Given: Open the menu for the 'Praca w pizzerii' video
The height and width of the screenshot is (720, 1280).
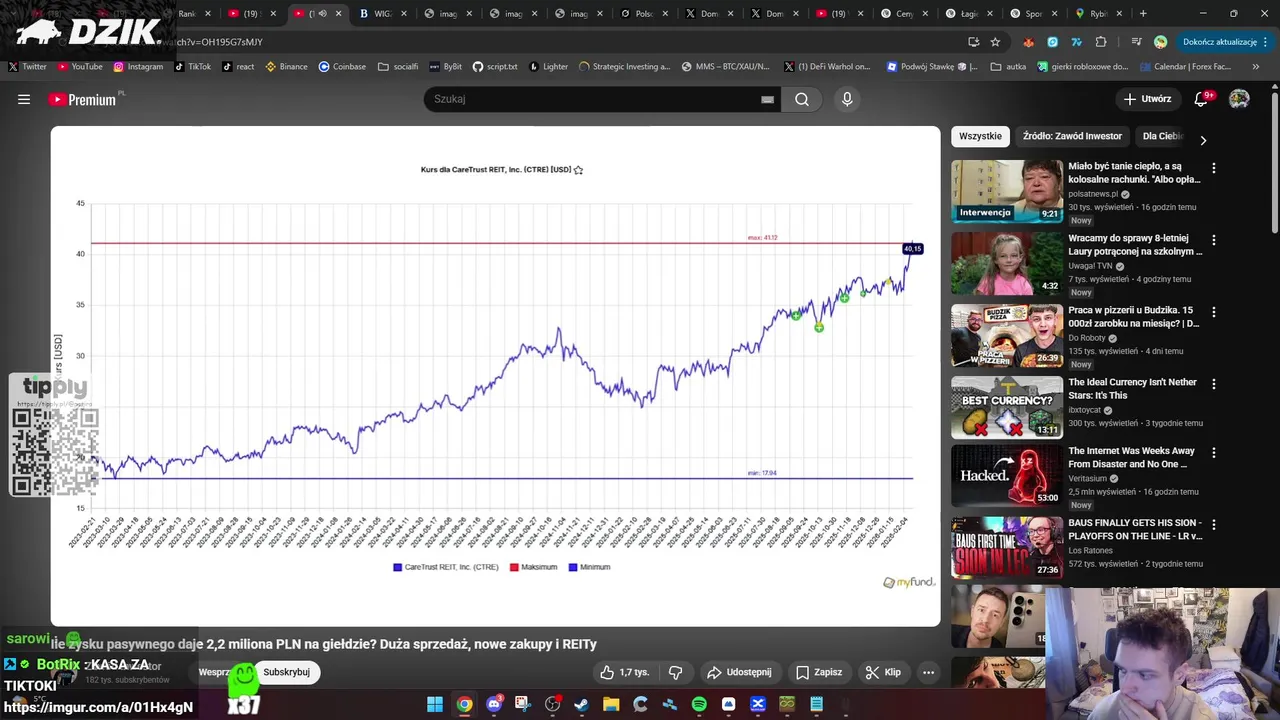Looking at the screenshot, I should [x=1214, y=312].
